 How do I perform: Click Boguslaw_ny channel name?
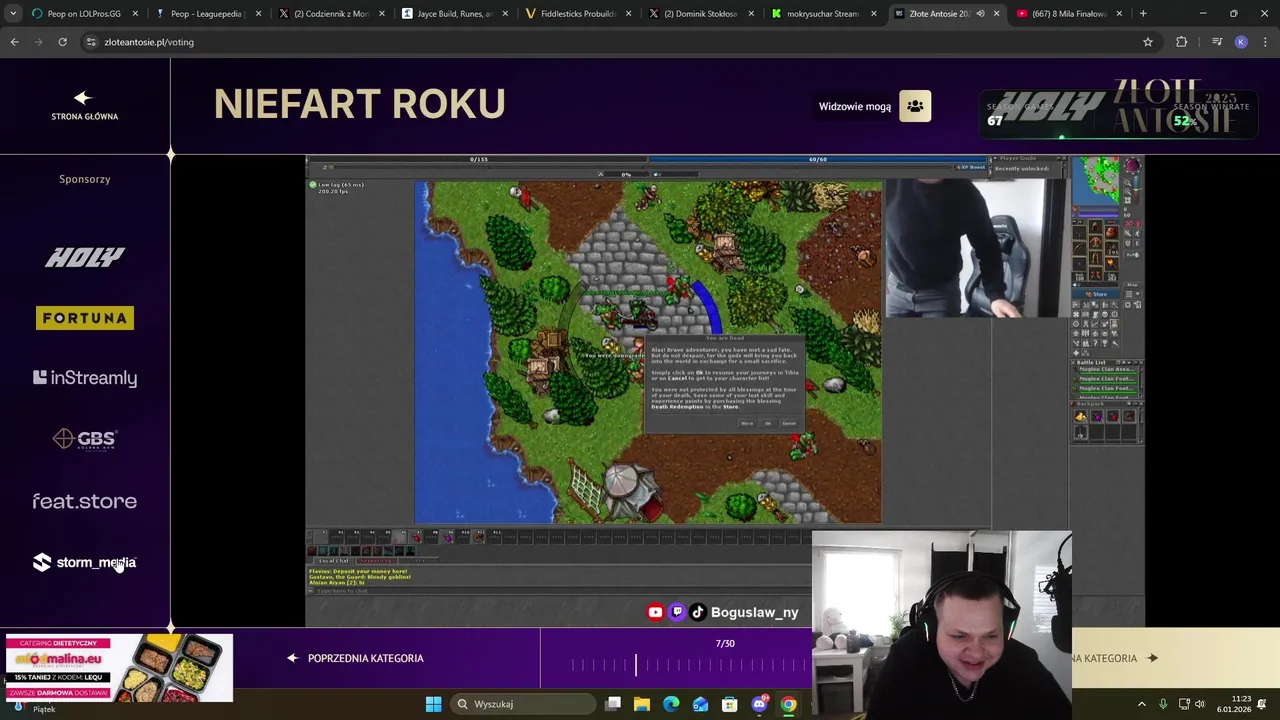tap(755, 612)
